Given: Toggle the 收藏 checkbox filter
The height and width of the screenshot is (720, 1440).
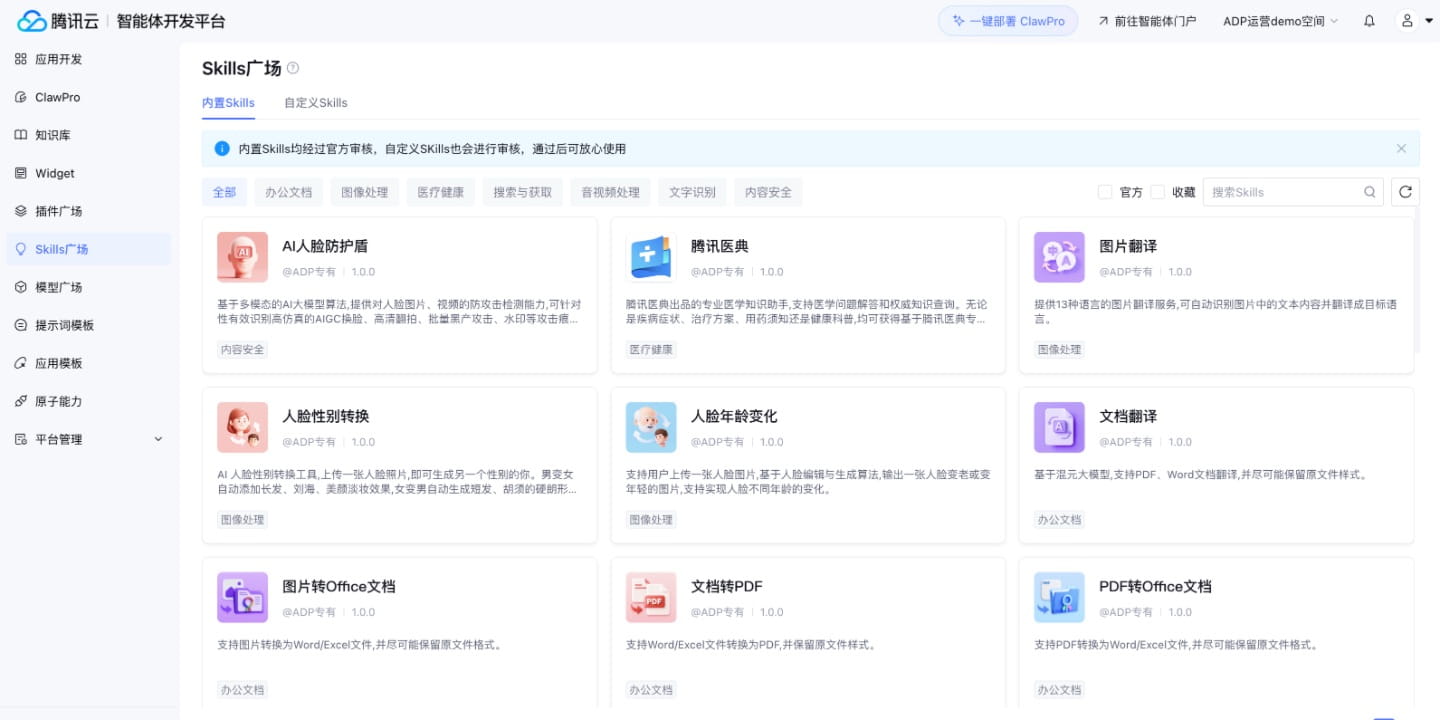Looking at the screenshot, I should [1158, 192].
